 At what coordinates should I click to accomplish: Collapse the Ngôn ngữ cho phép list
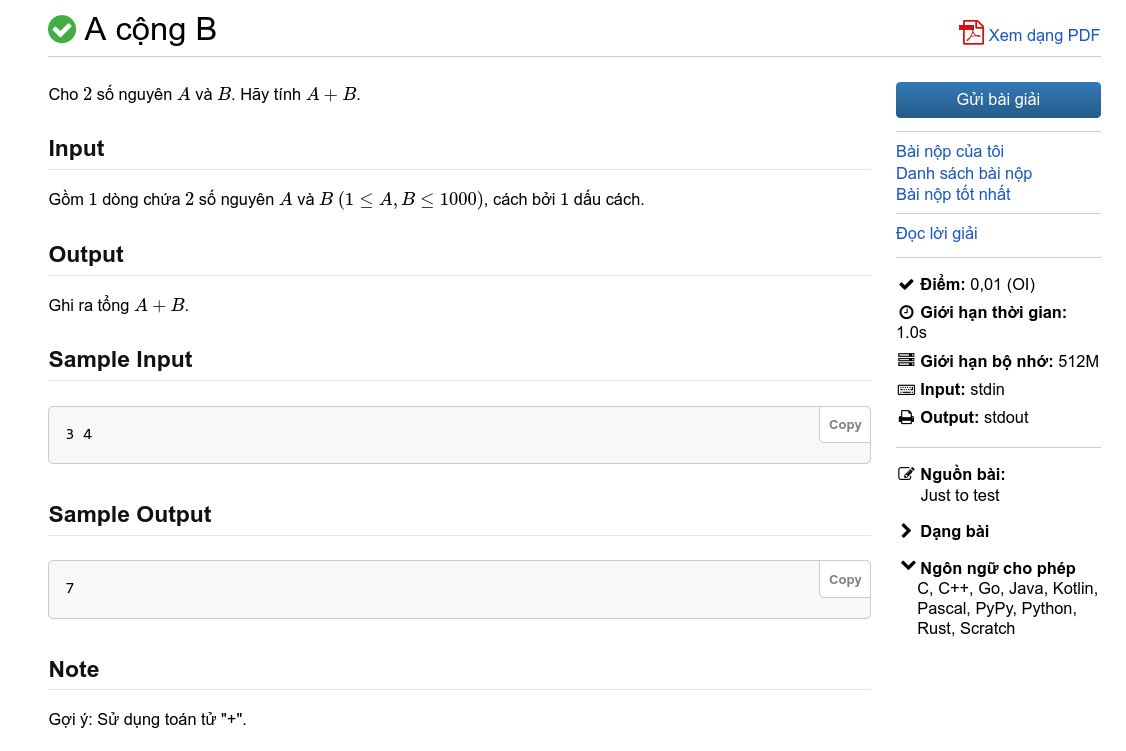pyautogui.click(x=908, y=567)
